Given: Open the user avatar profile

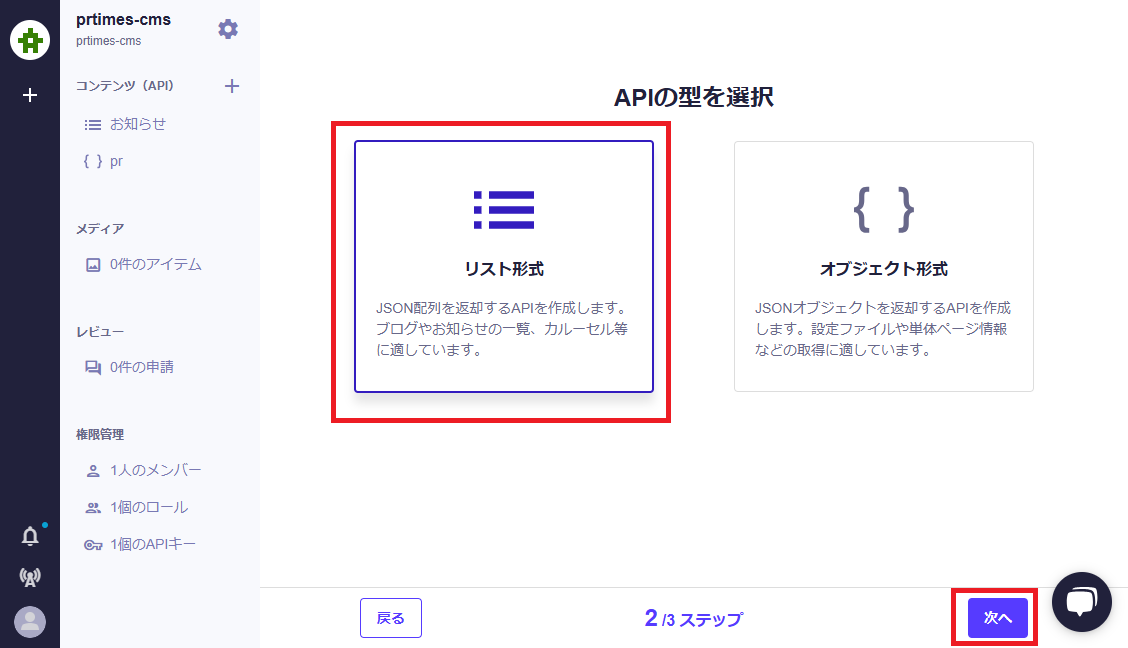Looking at the screenshot, I should pyautogui.click(x=30, y=622).
